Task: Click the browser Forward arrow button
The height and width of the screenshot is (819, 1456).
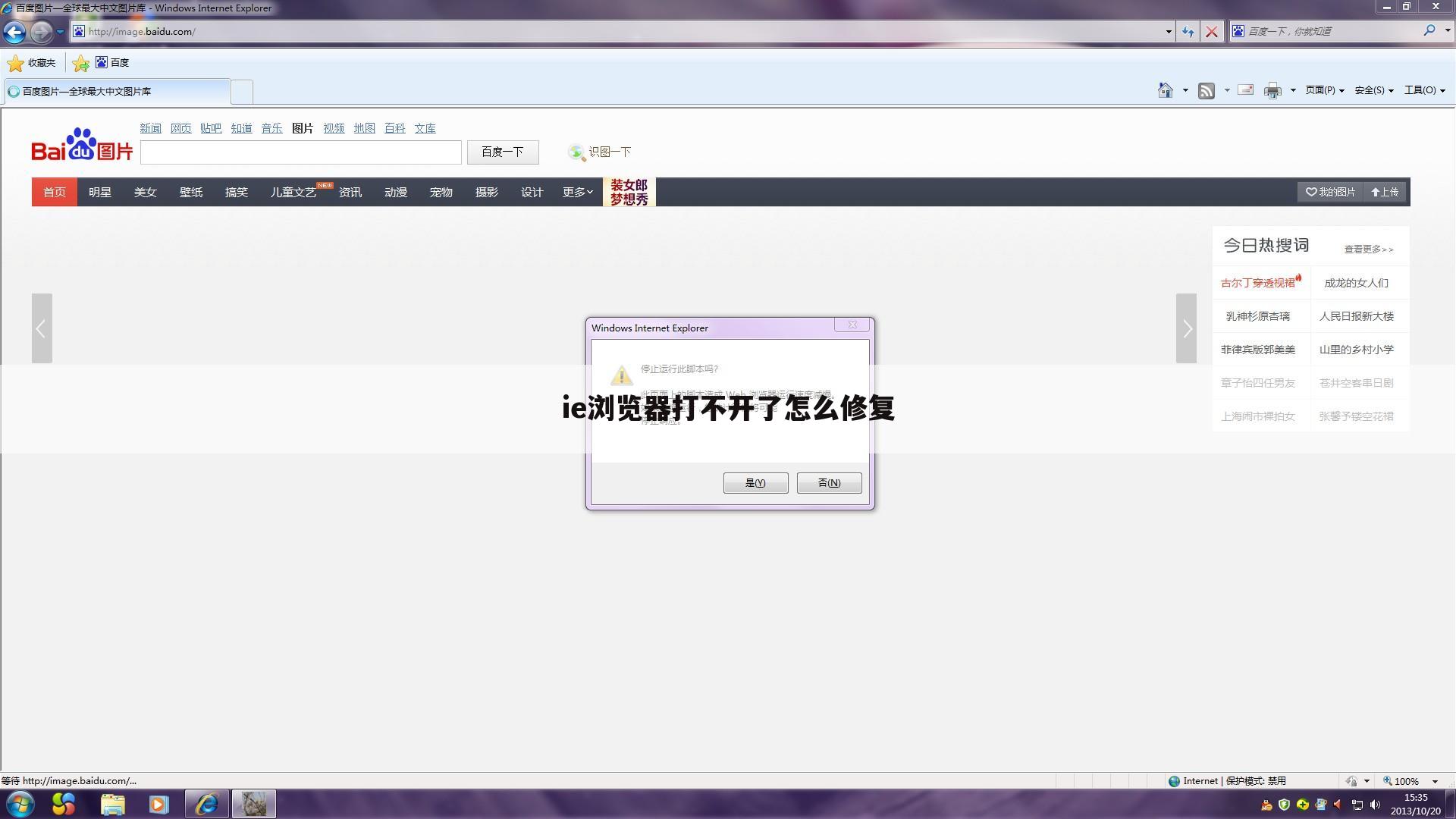Action: coord(42,32)
